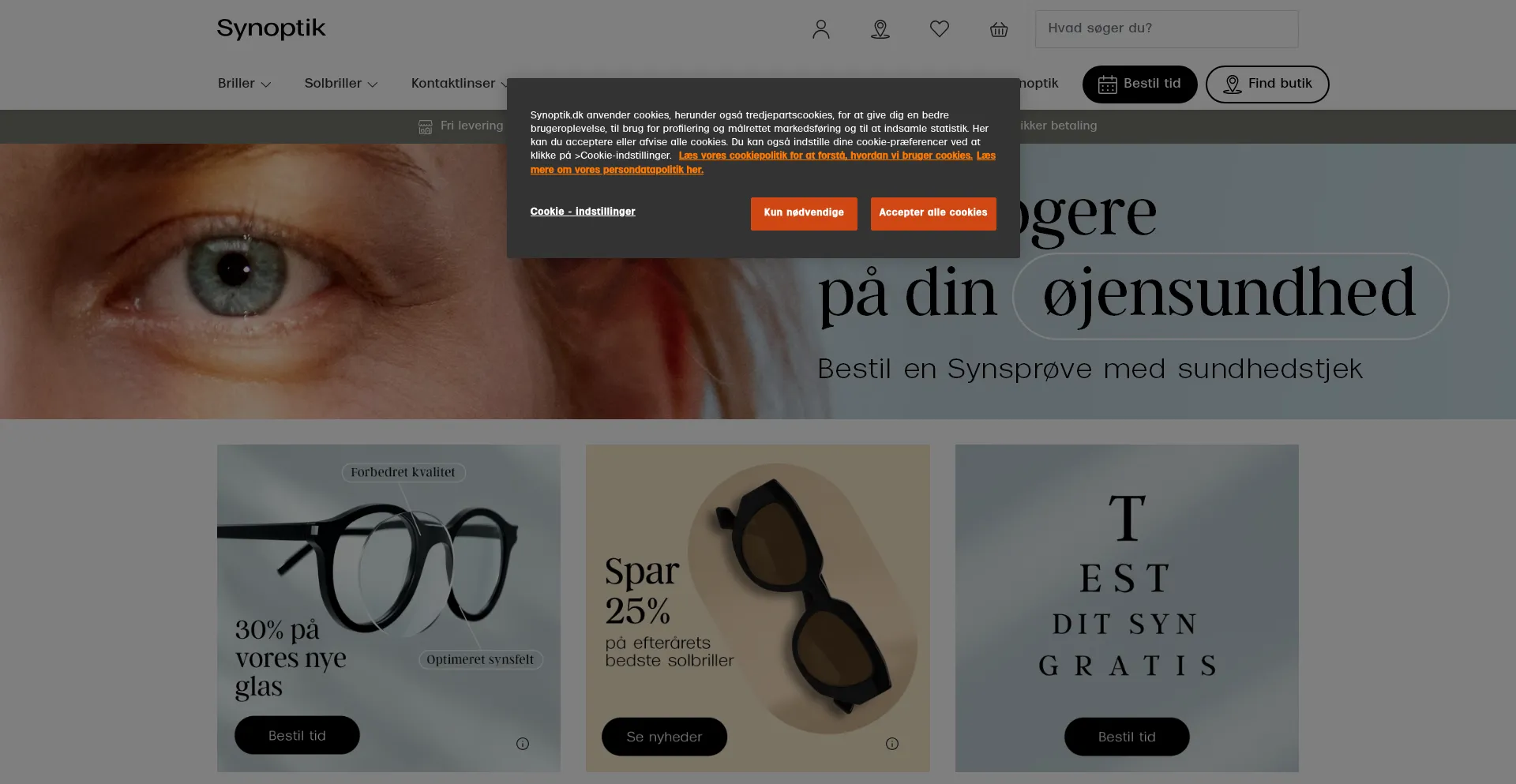
Task: Open the cookie policy link
Action: click(x=825, y=156)
